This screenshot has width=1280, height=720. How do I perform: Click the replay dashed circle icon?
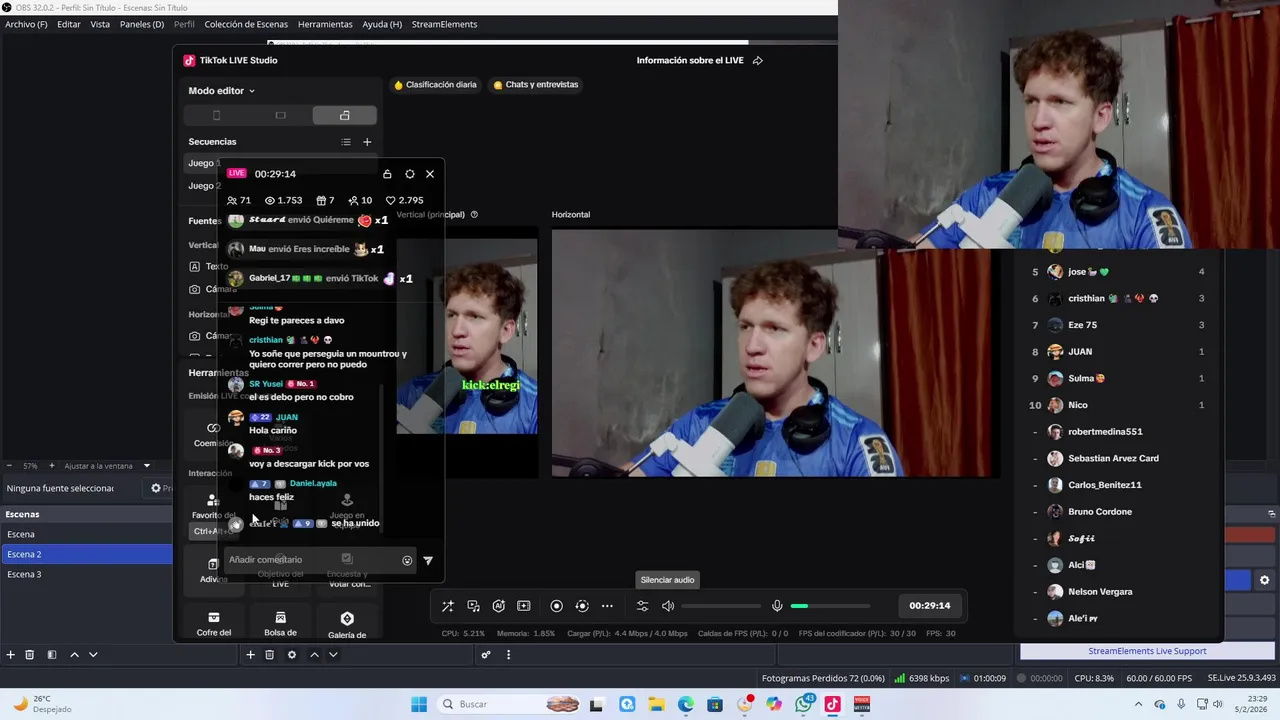(582, 606)
